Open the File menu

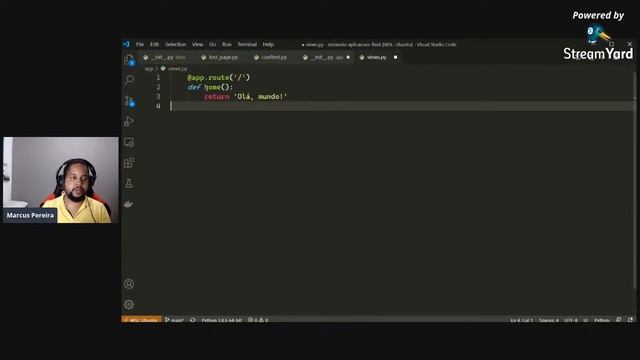coord(140,44)
